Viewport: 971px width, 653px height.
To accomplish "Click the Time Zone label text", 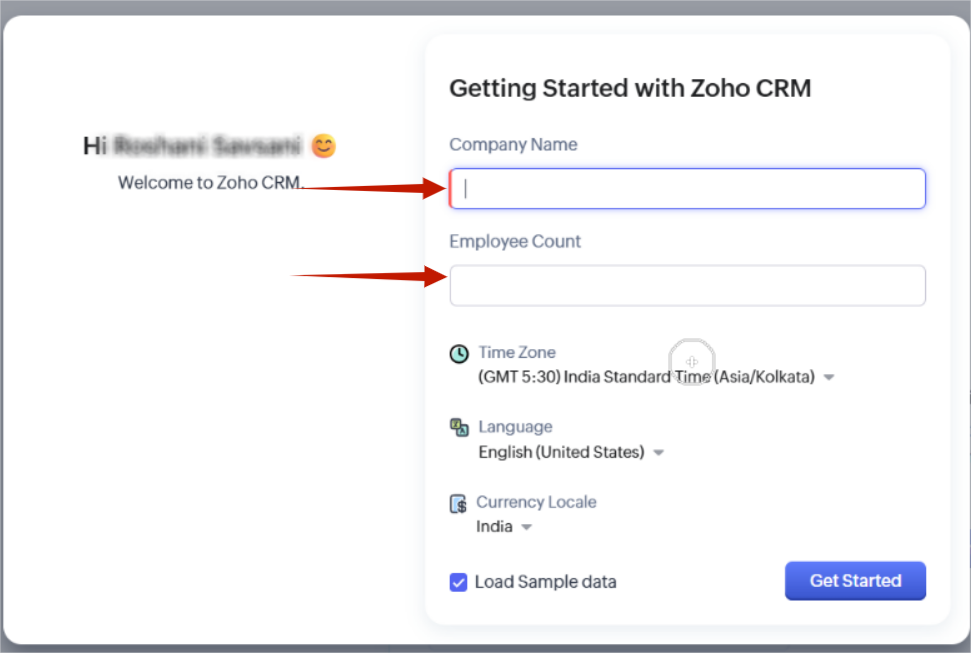I will pos(517,352).
